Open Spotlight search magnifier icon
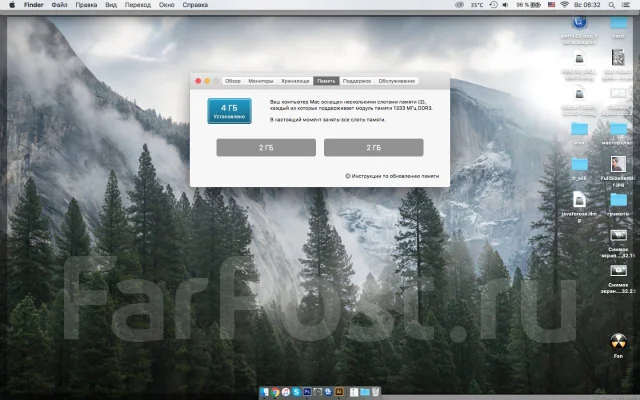Screen dimensions: 640x400 pyautogui.click(x=611, y=5)
